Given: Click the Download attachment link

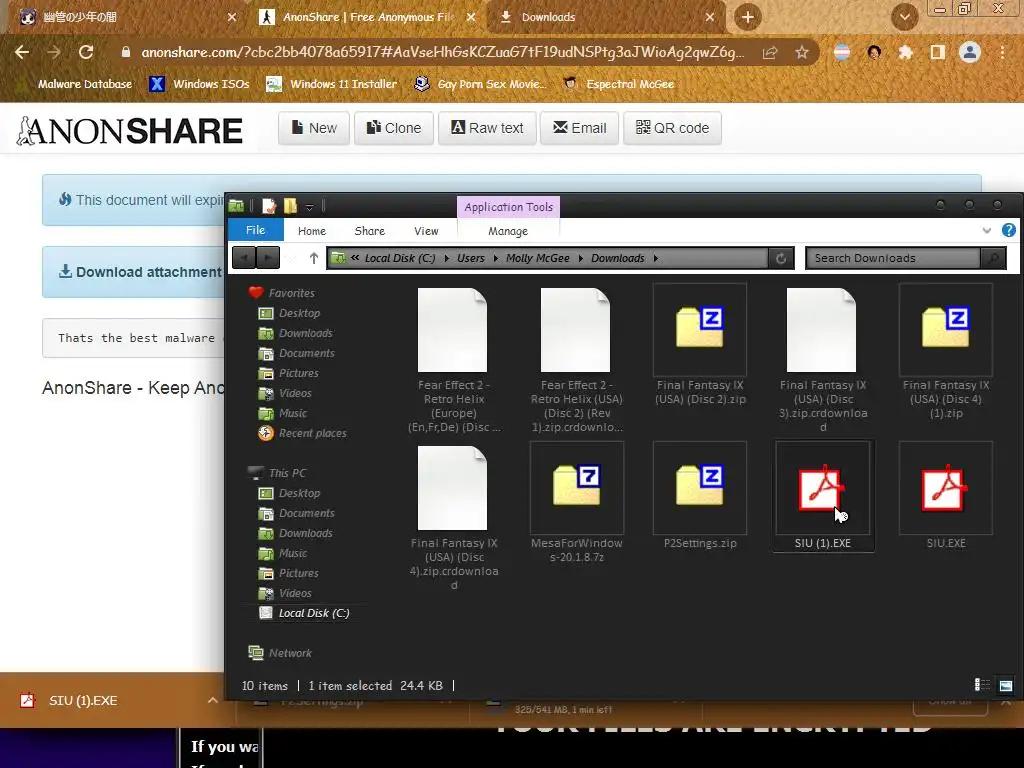Looking at the screenshot, I should pos(140,272).
